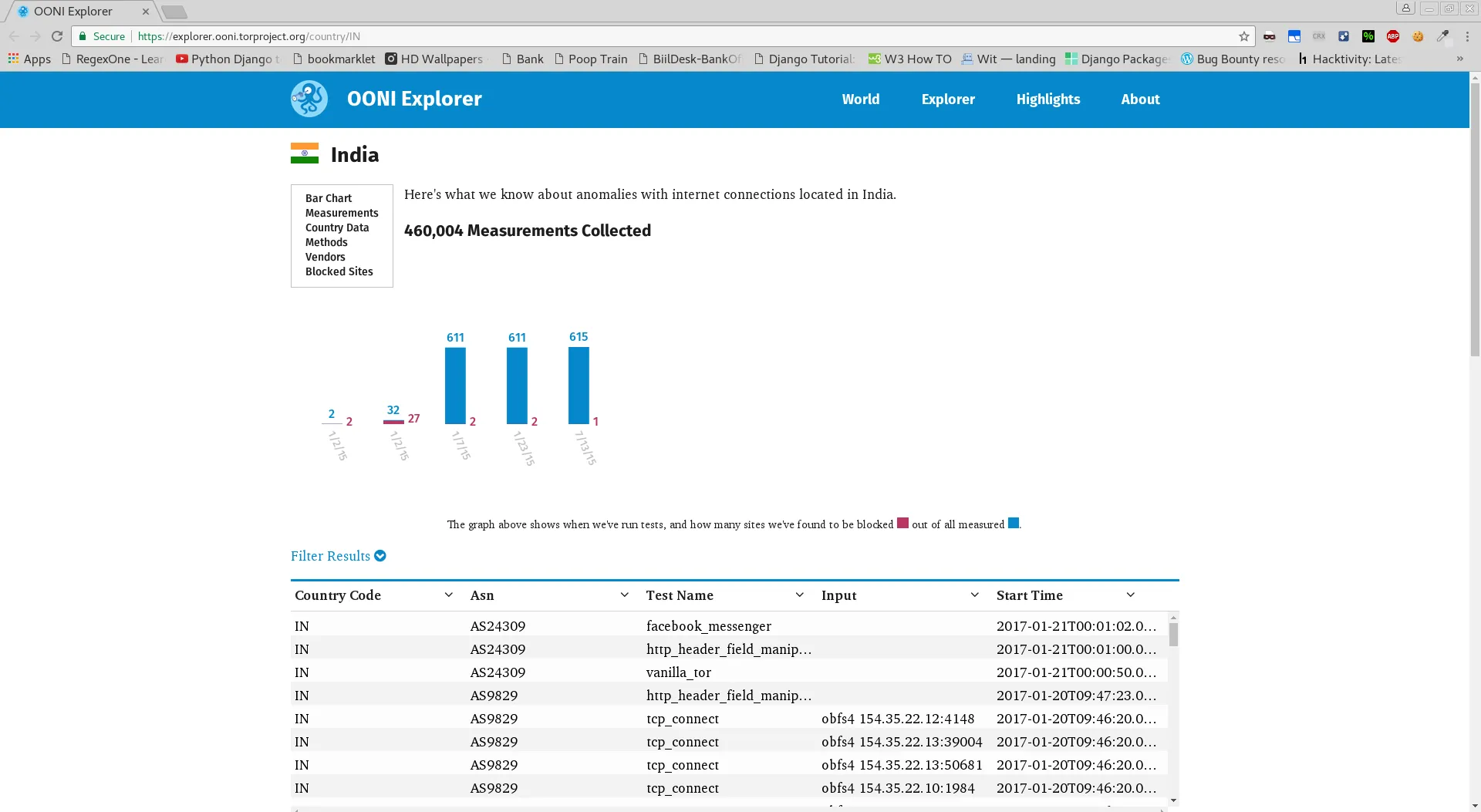Go back to previous page
This screenshot has height=812, width=1481.
pyautogui.click(x=14, y=36)
